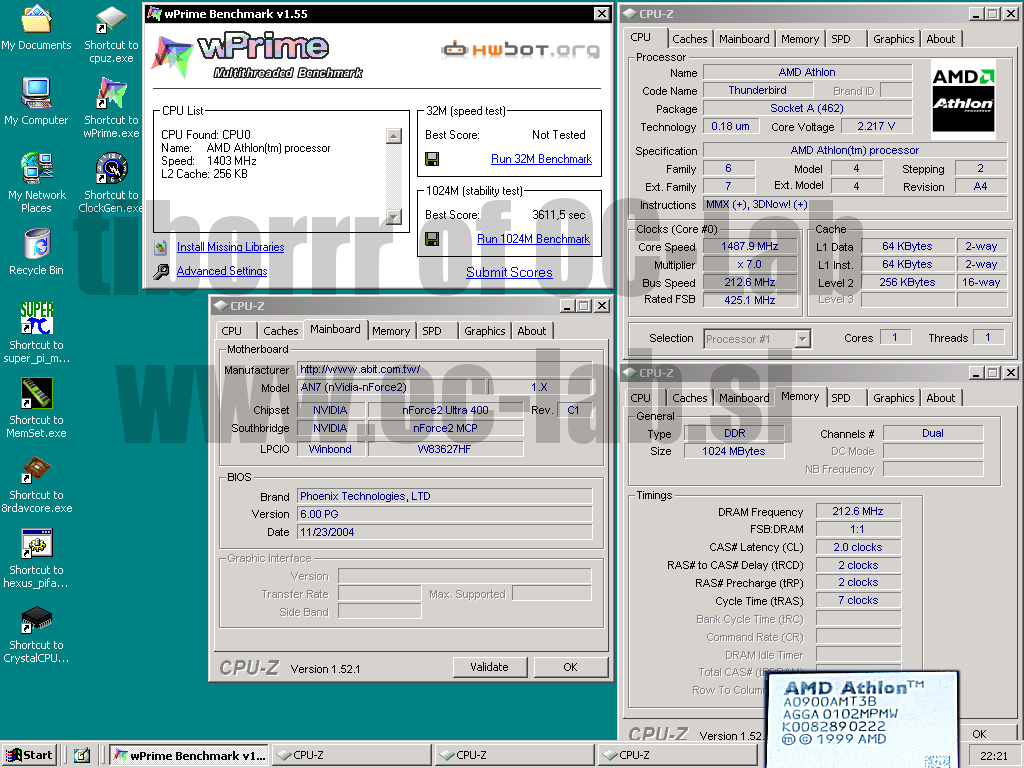Switch to Caches tab in top CPU-Z window
The height and width of the screenshot is (768, 1024).
(690, 39)
